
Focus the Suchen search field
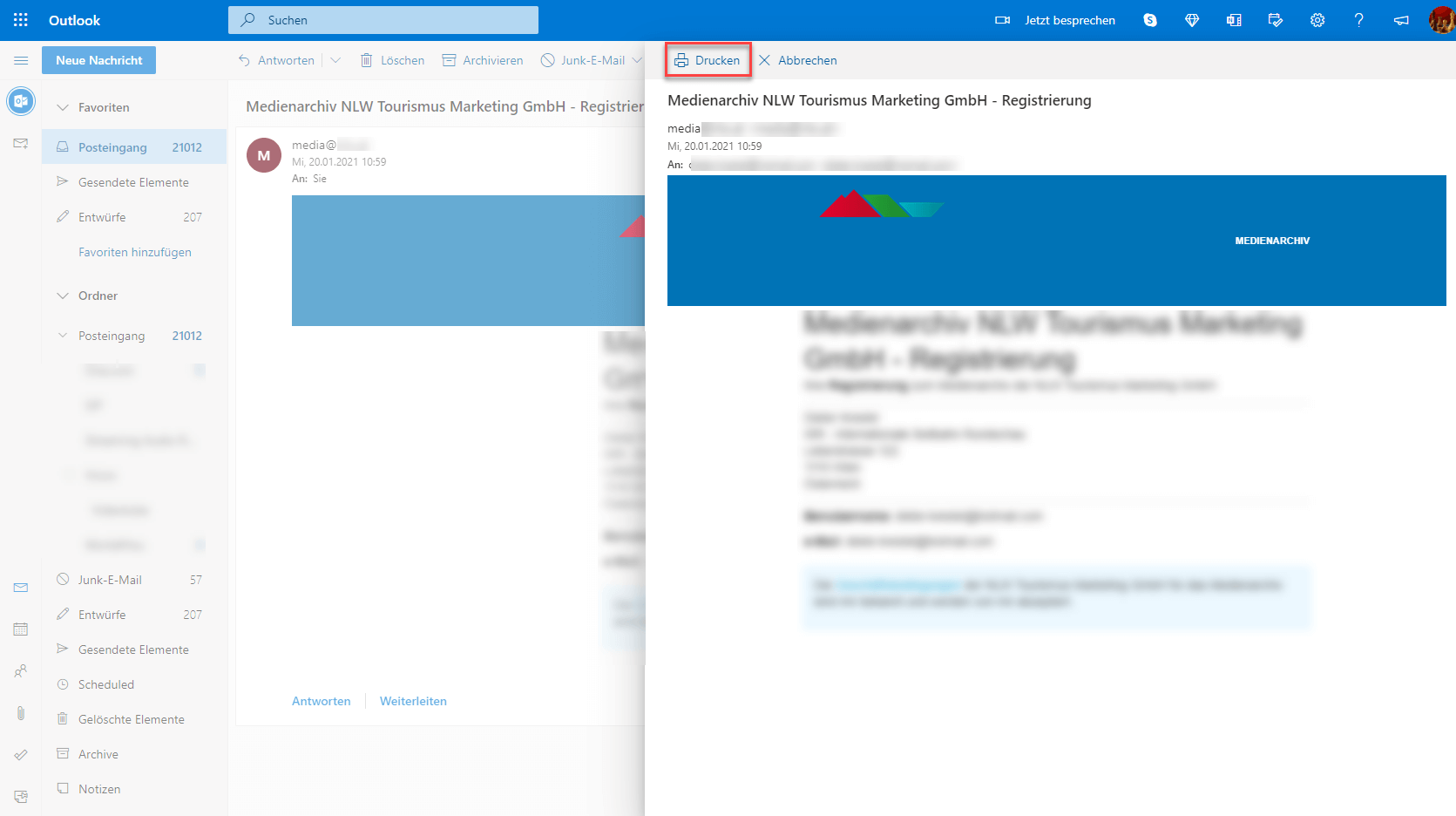(383, 20)
